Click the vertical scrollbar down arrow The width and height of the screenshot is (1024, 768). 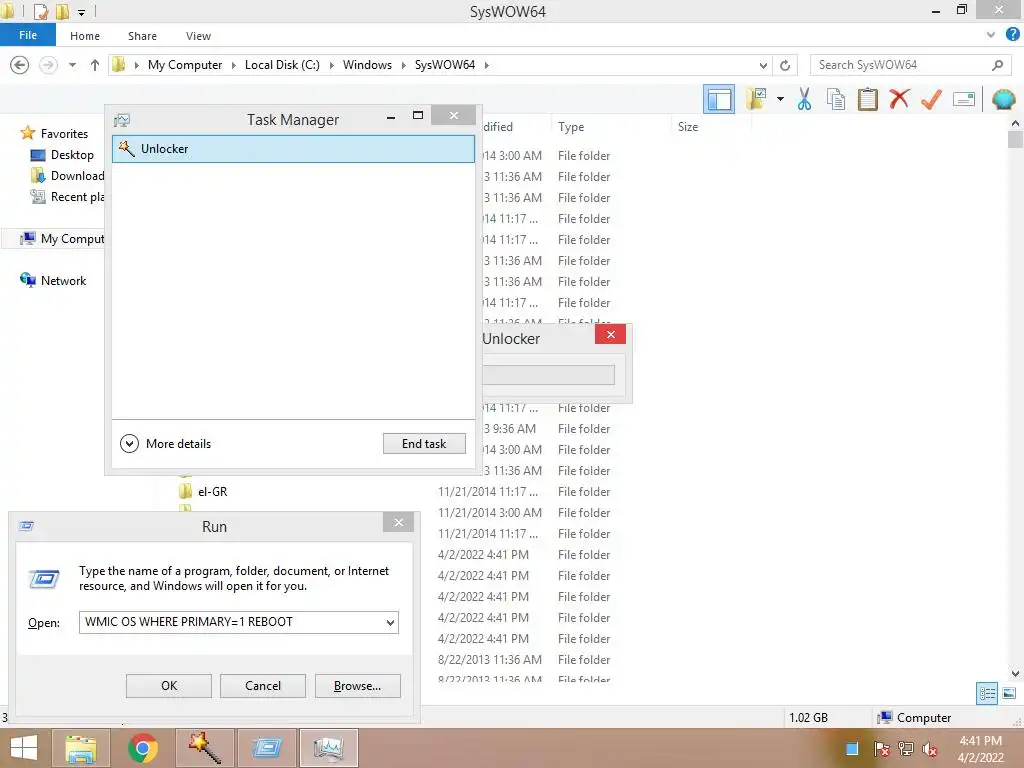coord(1015,674)
